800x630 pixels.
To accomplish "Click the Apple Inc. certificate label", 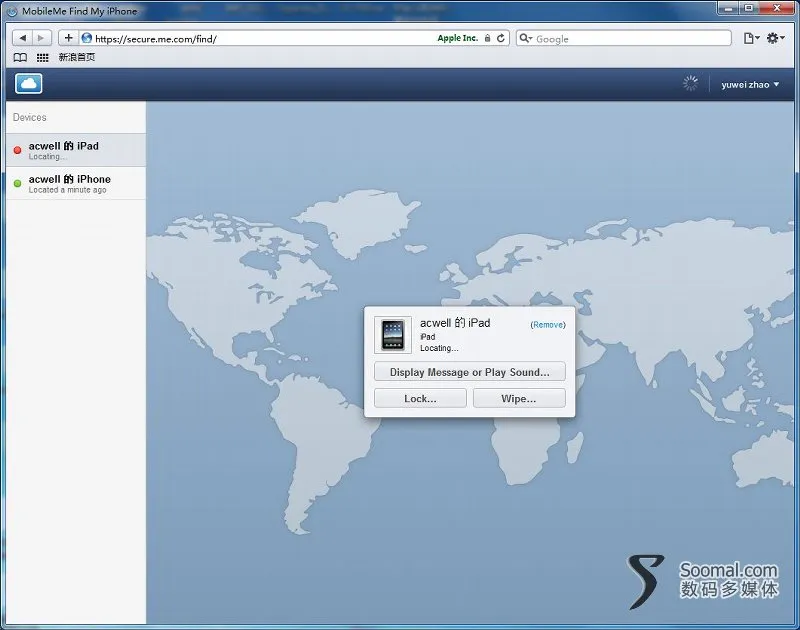I will [x=458, y=38].
